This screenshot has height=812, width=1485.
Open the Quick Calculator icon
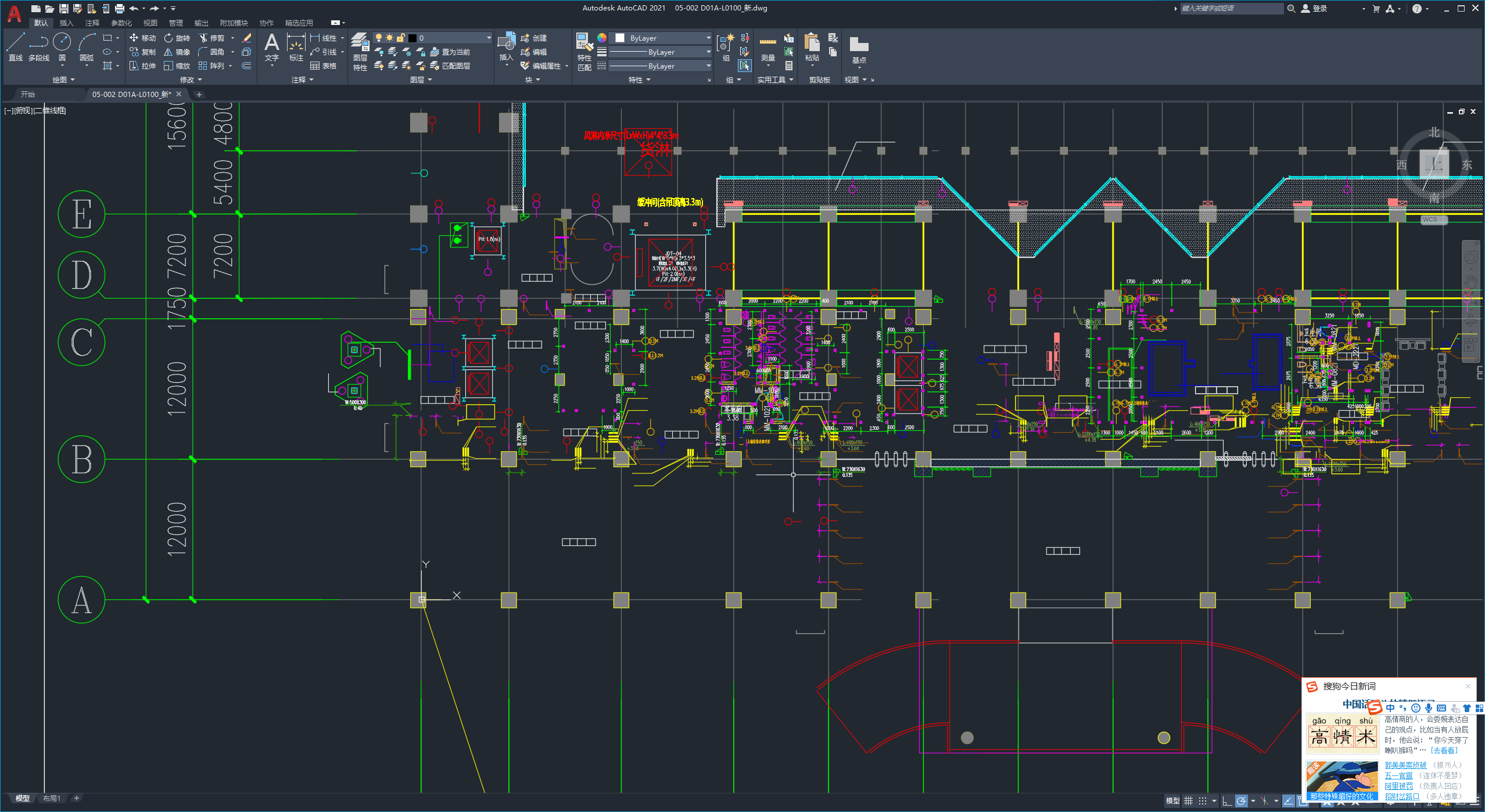[x=789, y=66]
